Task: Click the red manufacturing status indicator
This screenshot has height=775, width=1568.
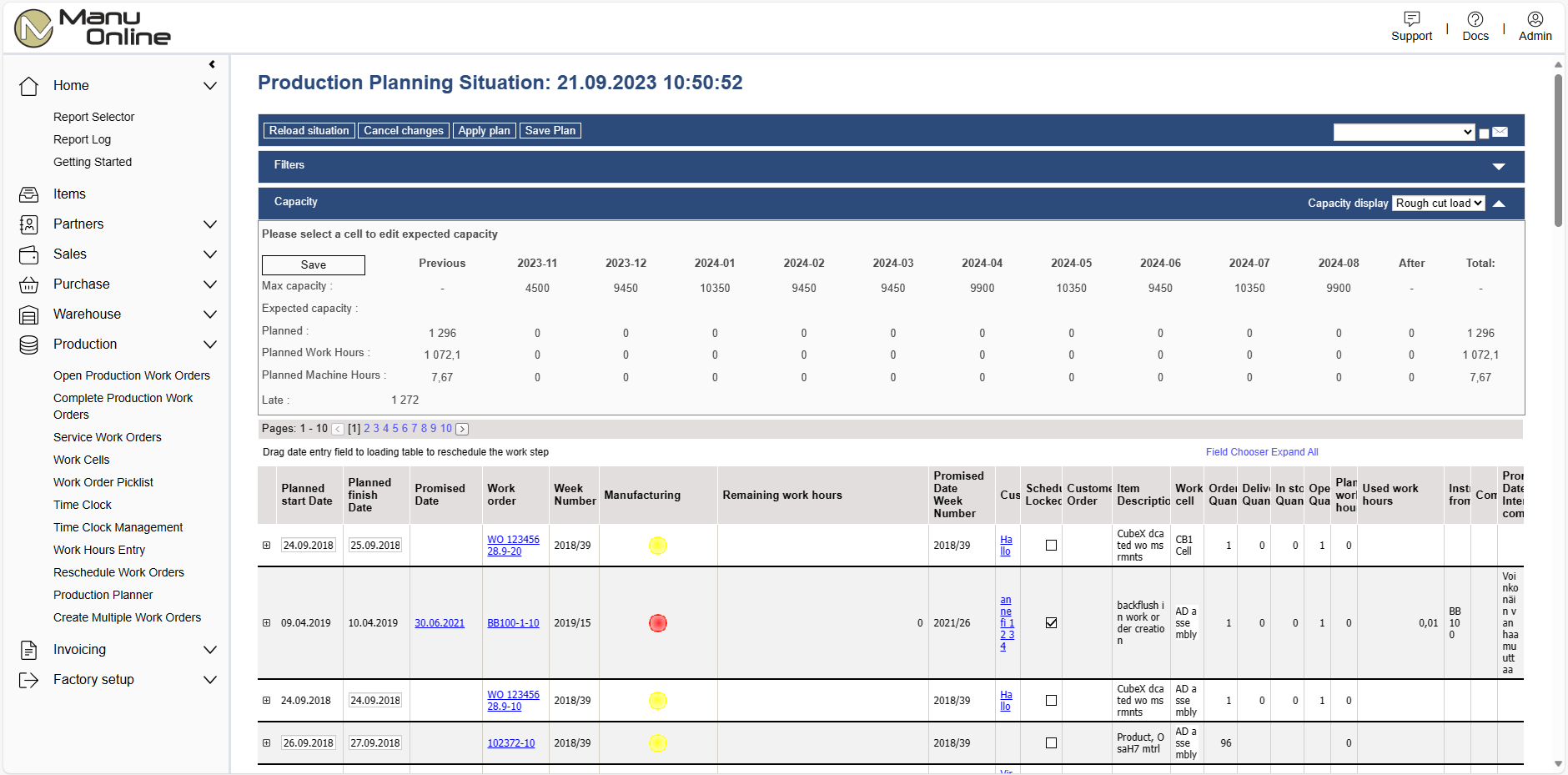Action: [658, 623]
